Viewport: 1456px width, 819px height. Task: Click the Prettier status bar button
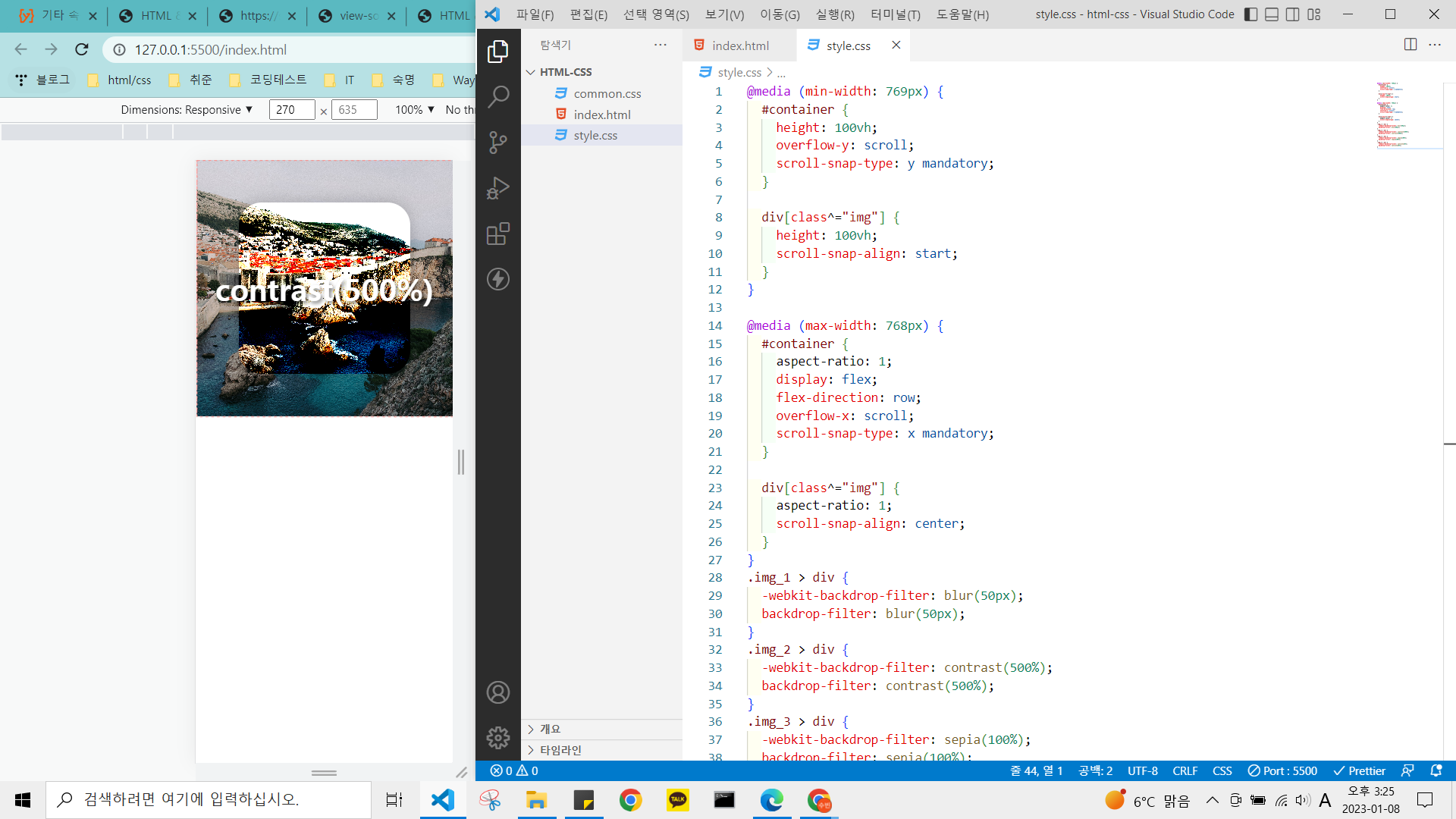[1360, 770]
